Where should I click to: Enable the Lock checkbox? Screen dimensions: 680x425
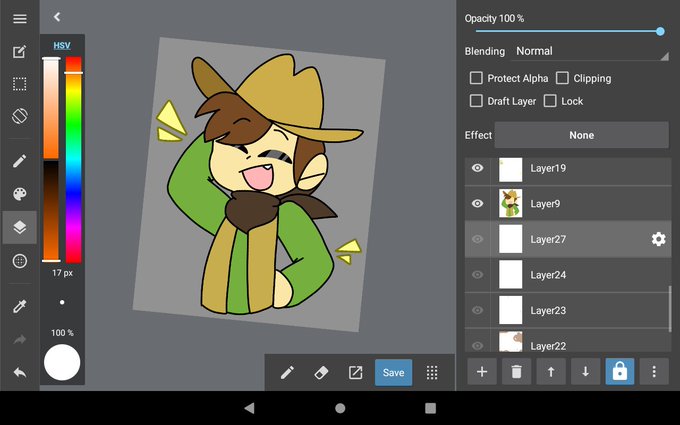point(550,101)
